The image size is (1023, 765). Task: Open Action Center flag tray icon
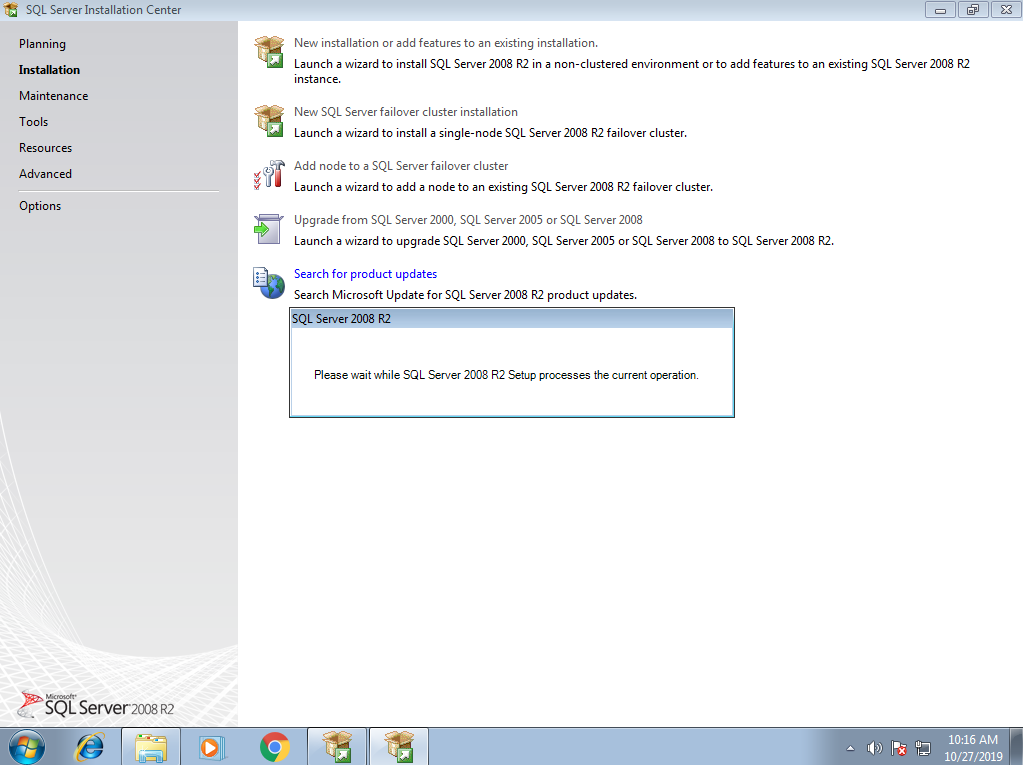point(898,748)
